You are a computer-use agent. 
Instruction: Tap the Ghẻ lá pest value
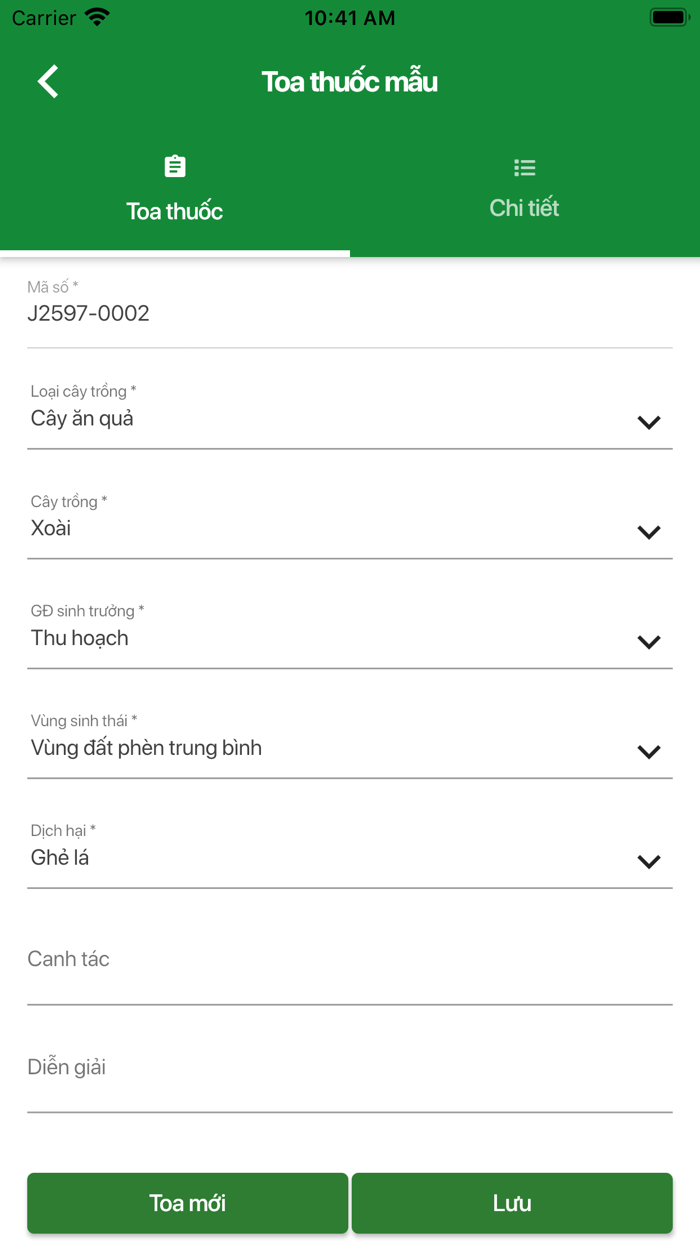pos(60,858)
